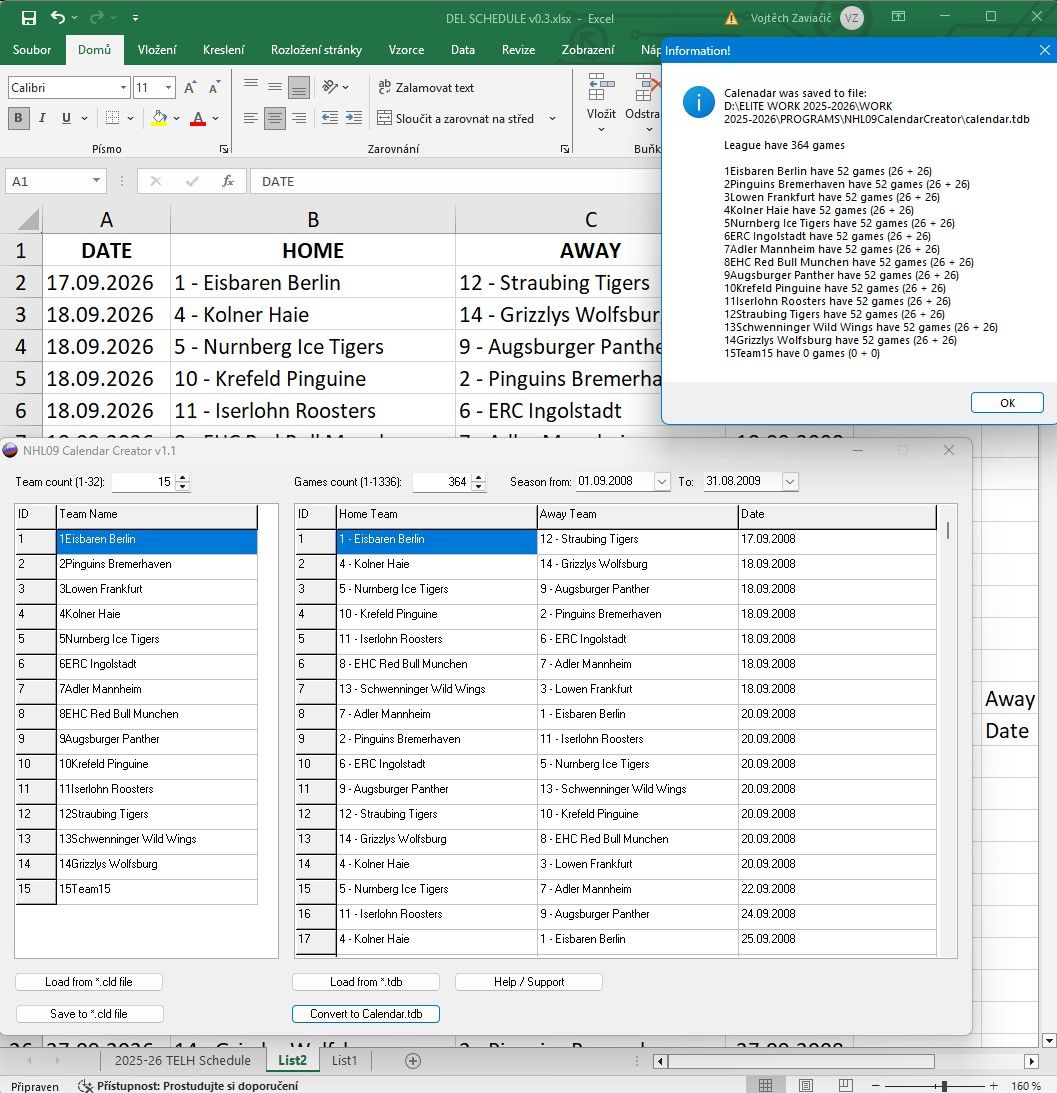
Task: Click the ribbon display options icon
Action: (898, 17)
